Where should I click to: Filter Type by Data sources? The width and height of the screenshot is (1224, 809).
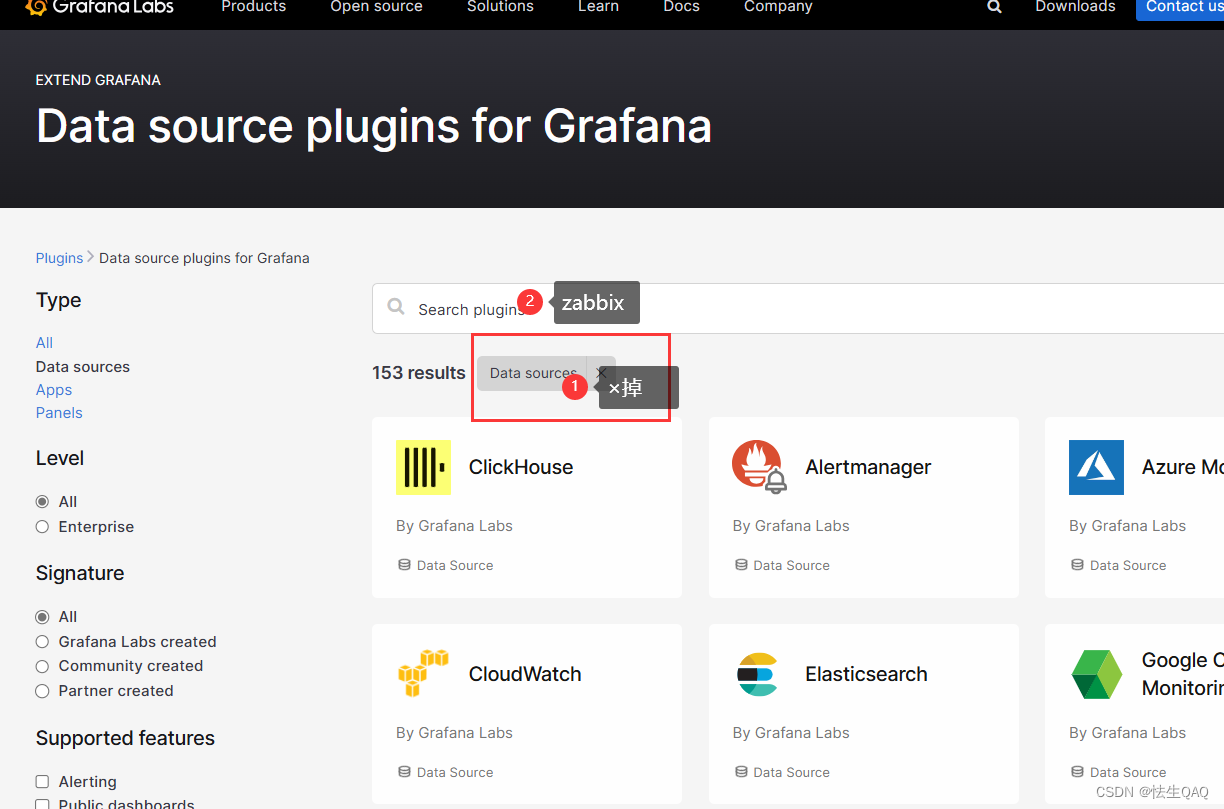83,367
